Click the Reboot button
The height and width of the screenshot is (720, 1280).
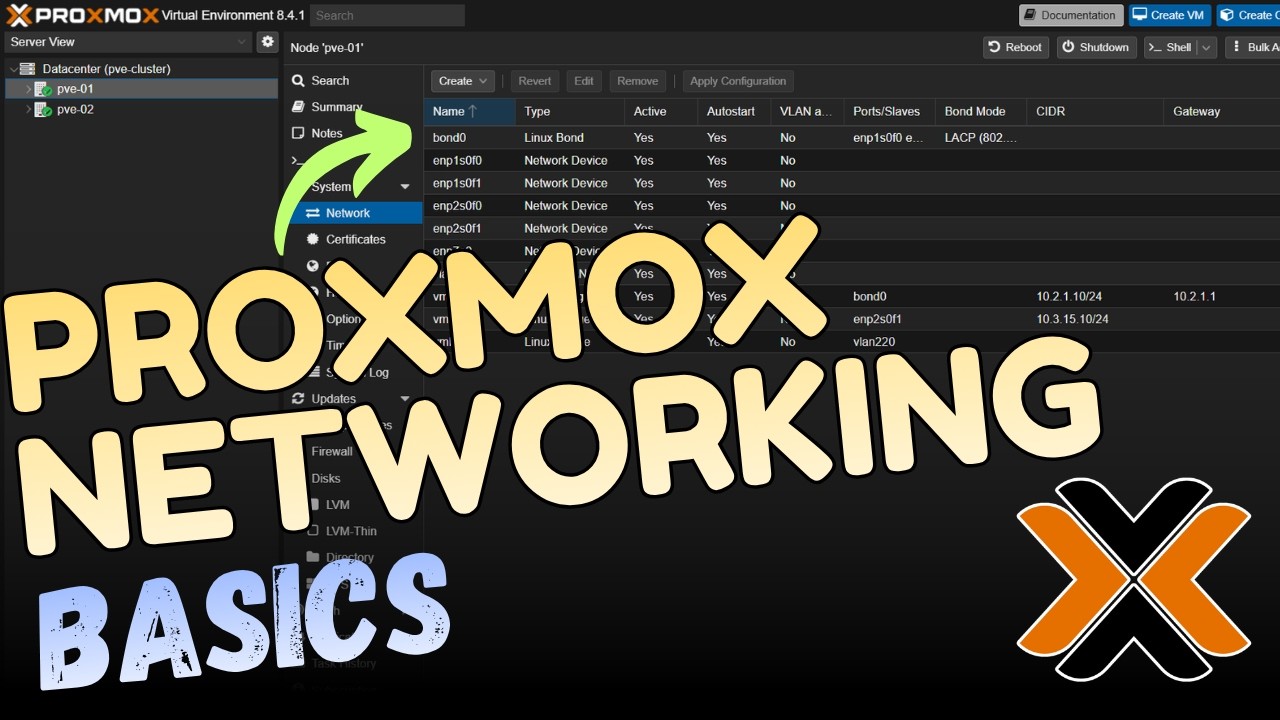pyautogui.click(x=1016, y=47)
